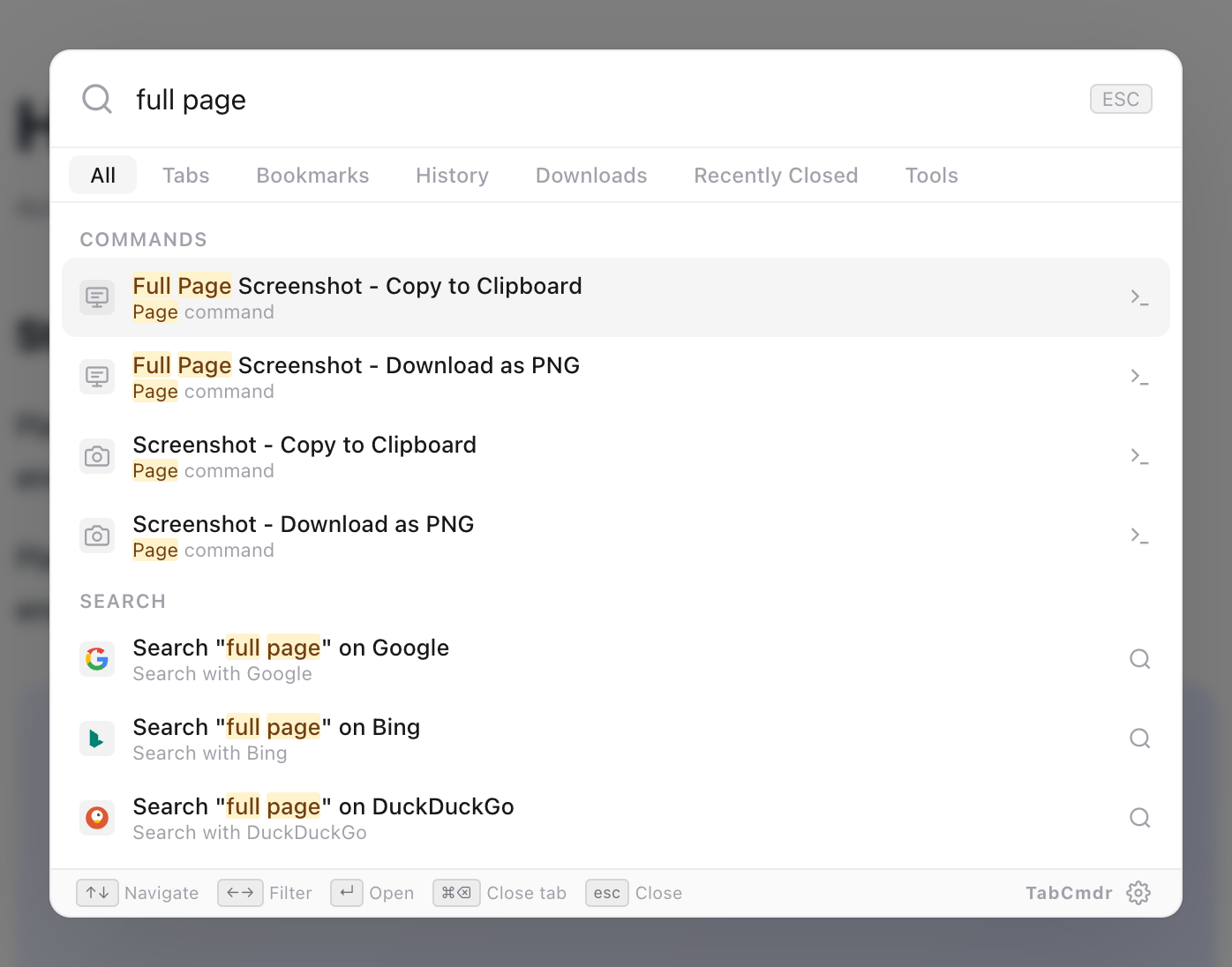Search "full page" on Google
Image resolution: width=1232 pixels, height=967 pixels.
[x=616, y=659]
